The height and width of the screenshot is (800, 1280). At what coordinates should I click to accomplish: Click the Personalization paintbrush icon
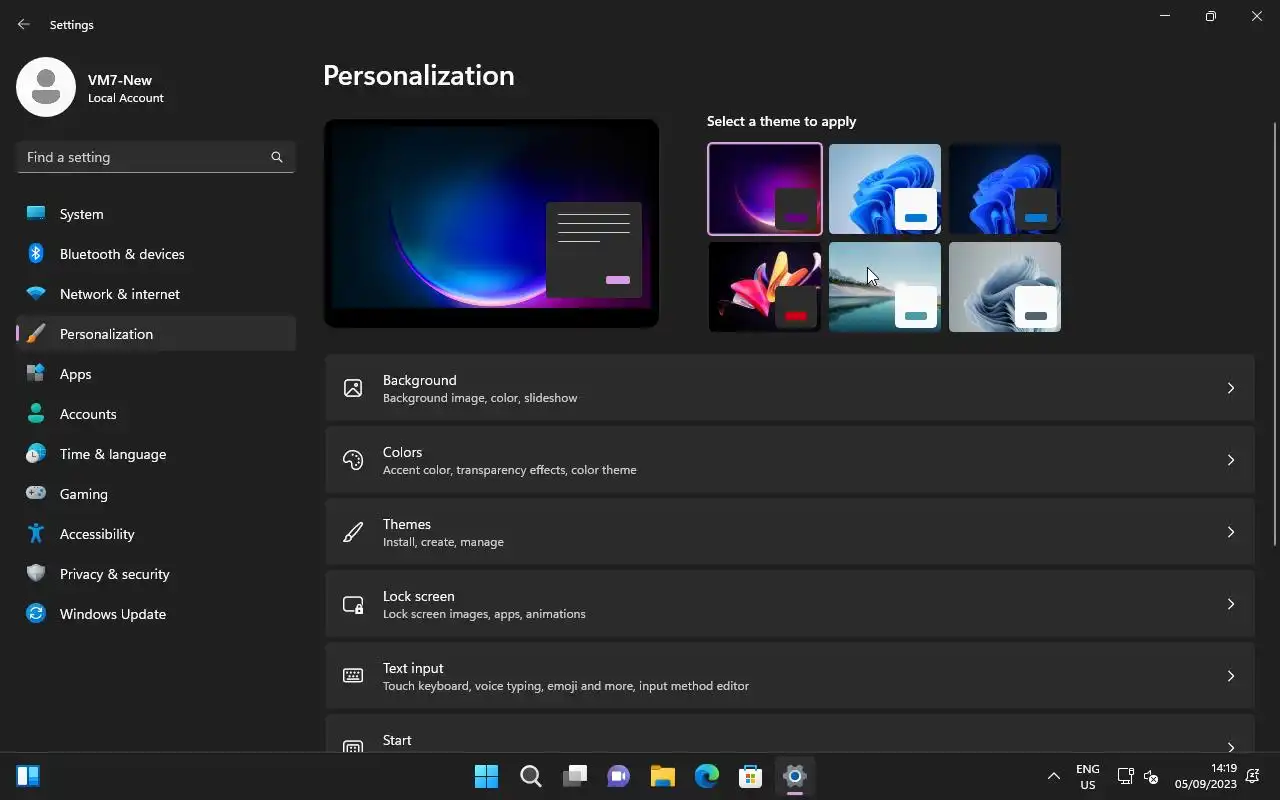click(x=36, y=334)
